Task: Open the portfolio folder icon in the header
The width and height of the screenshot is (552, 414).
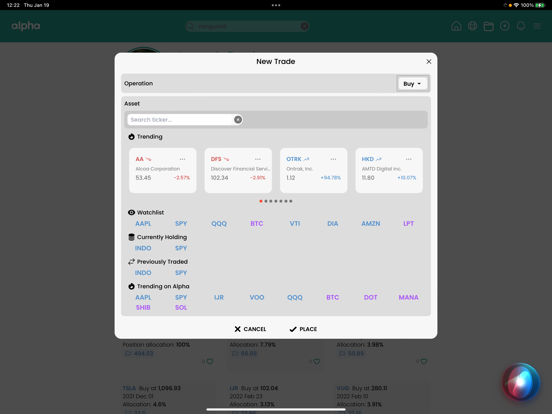Action: [489, 26]
